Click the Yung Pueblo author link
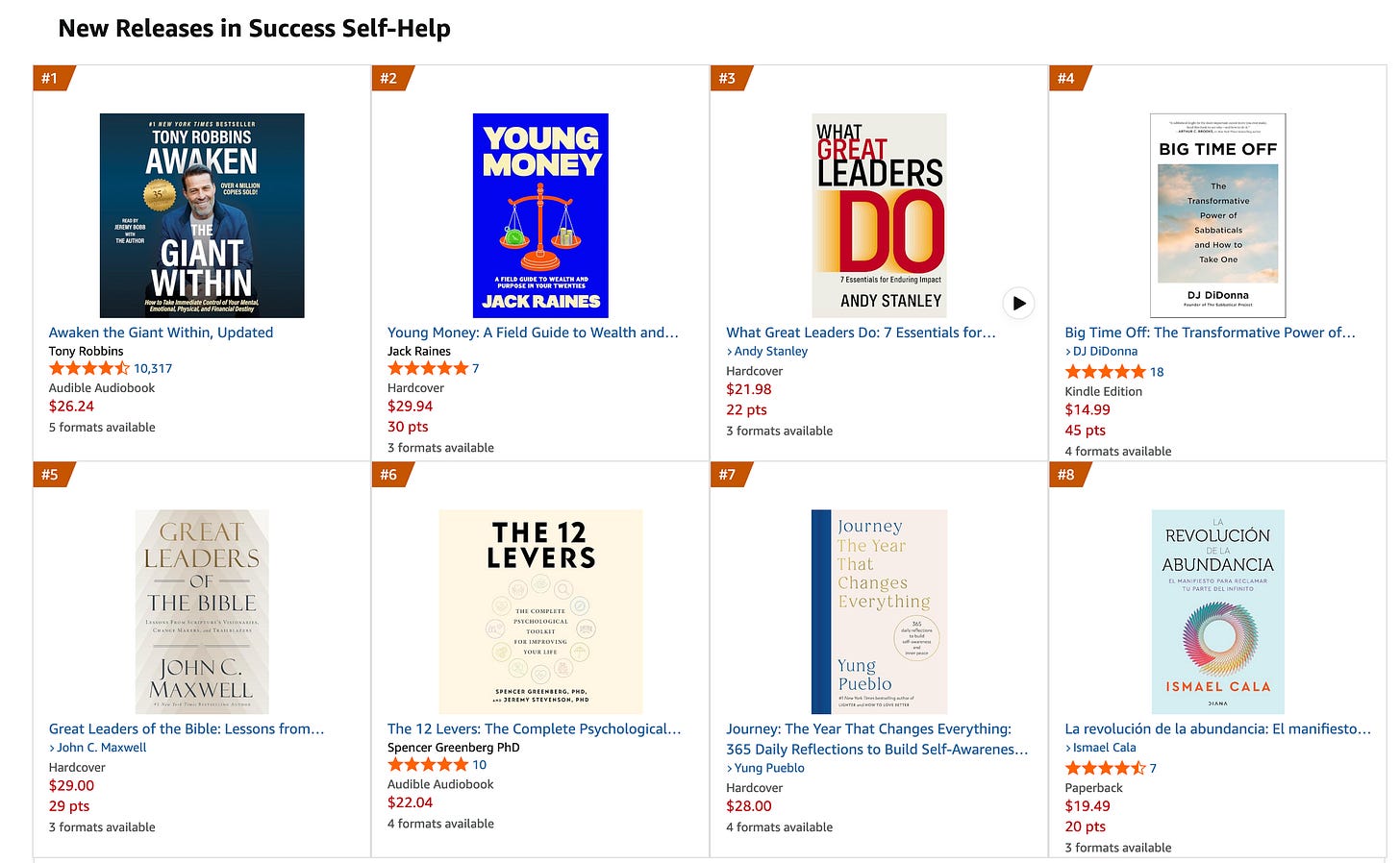Viewport: 1400px width, 863px height. tap(769, 768)
